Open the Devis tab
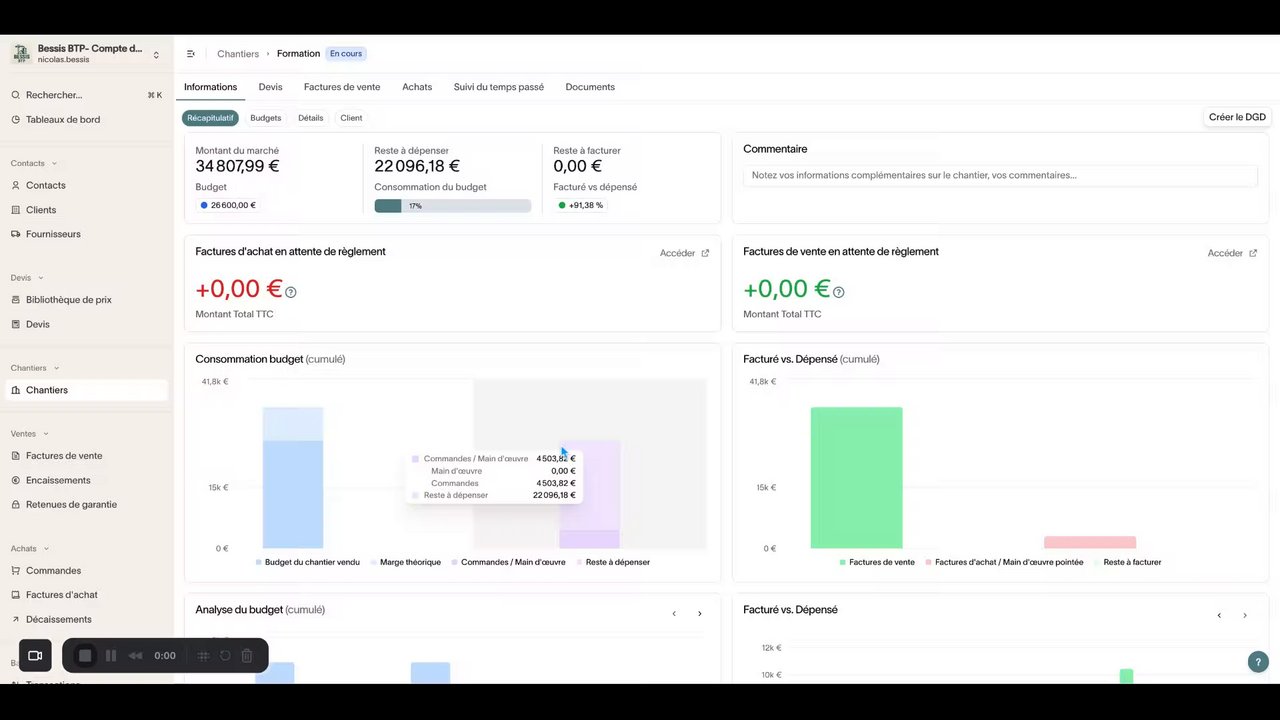This screenshot has height=720, width=1280. tap(270, 87)
